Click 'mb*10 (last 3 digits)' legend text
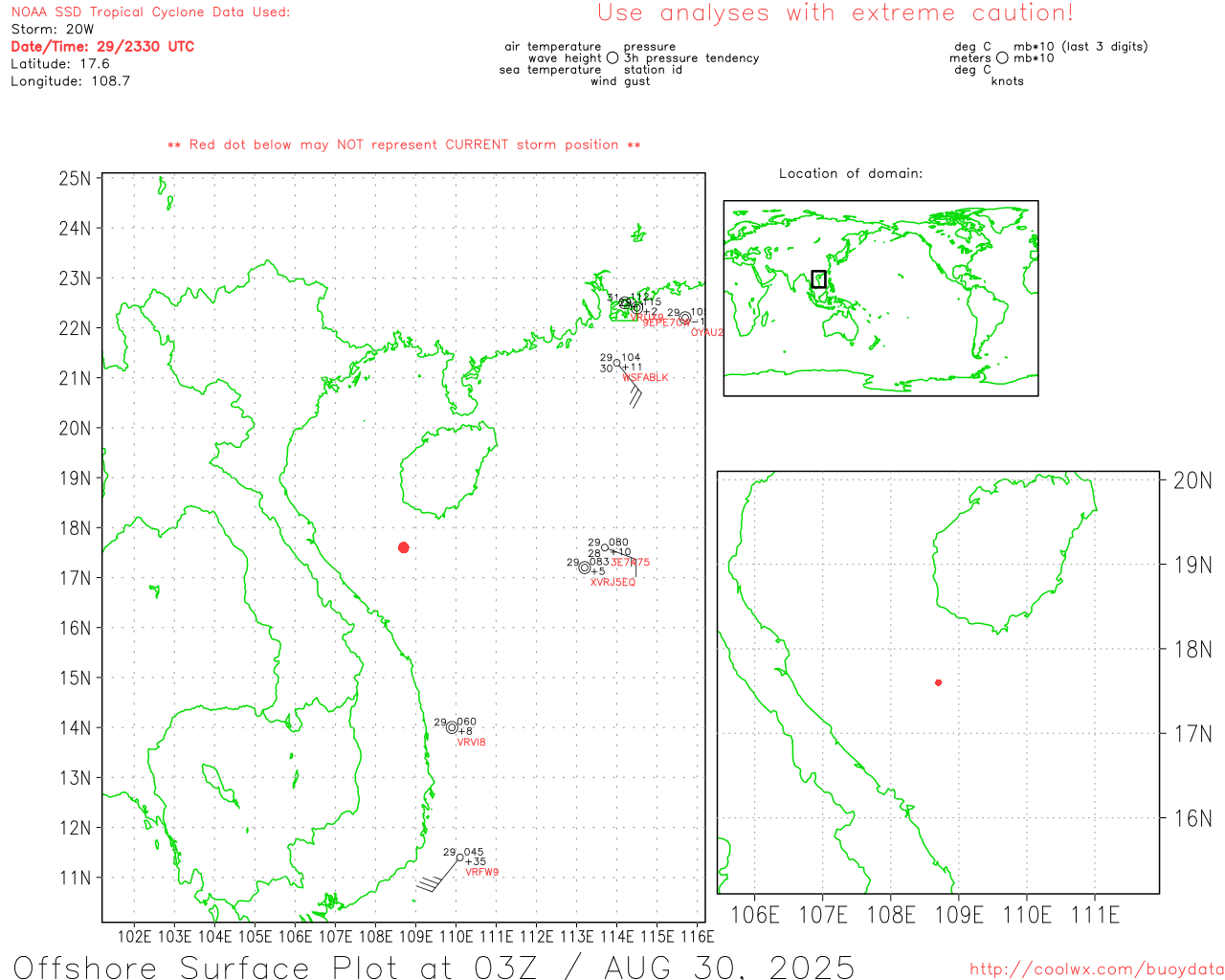The width and height of the screenshot is (1225, 980). coord(1080,47)
